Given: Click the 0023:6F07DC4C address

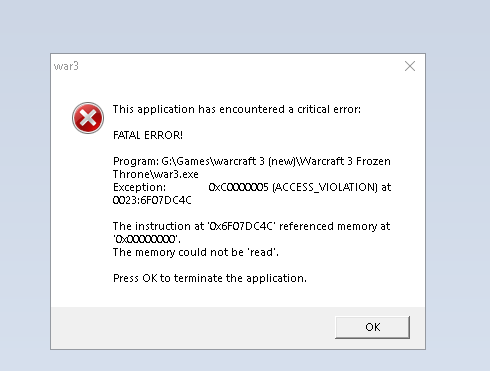Looking at the screenshot, I should pos(152,200).
